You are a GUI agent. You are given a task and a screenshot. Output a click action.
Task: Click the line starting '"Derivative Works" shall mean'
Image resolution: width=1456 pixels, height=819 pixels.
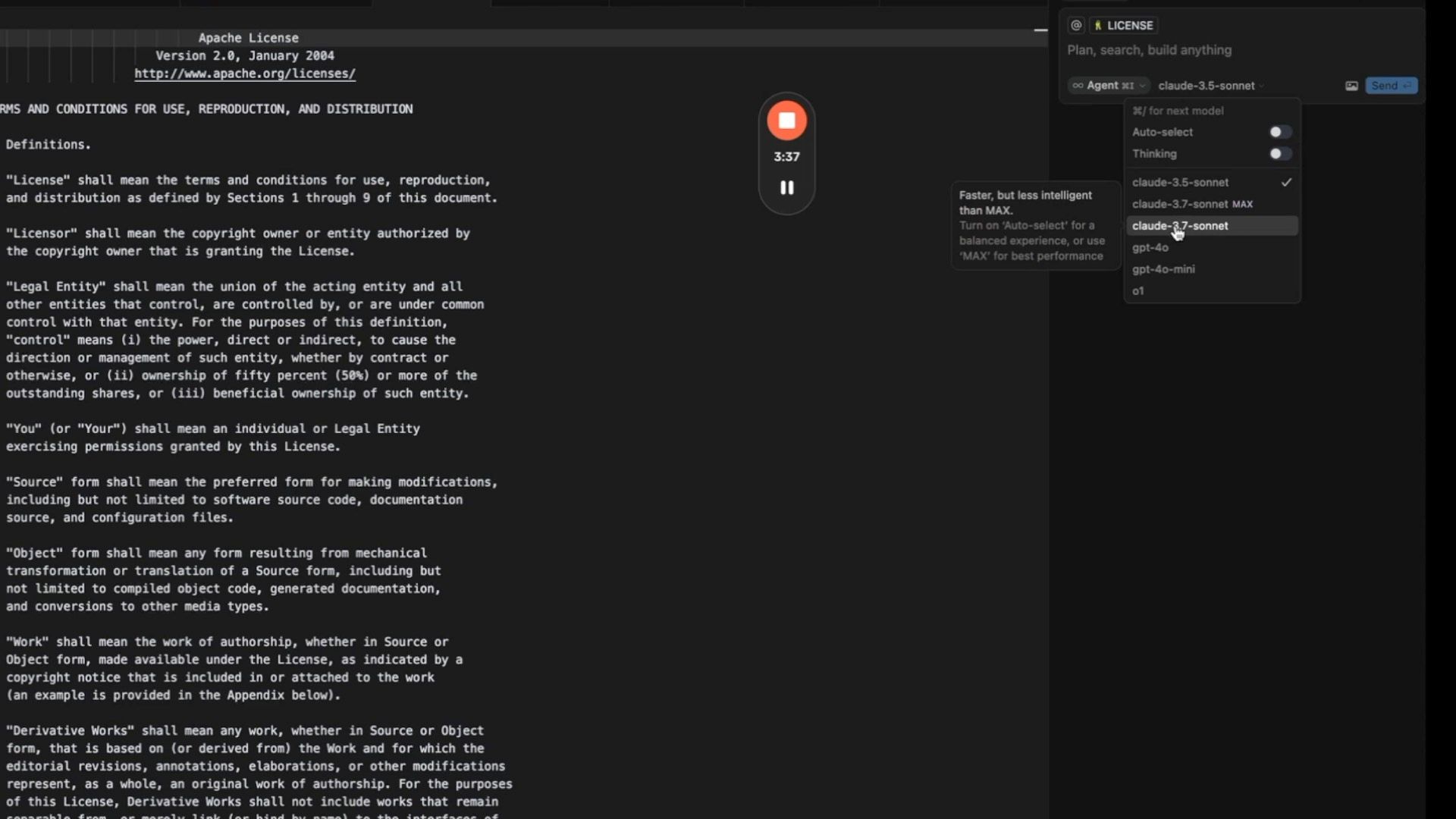245,731
